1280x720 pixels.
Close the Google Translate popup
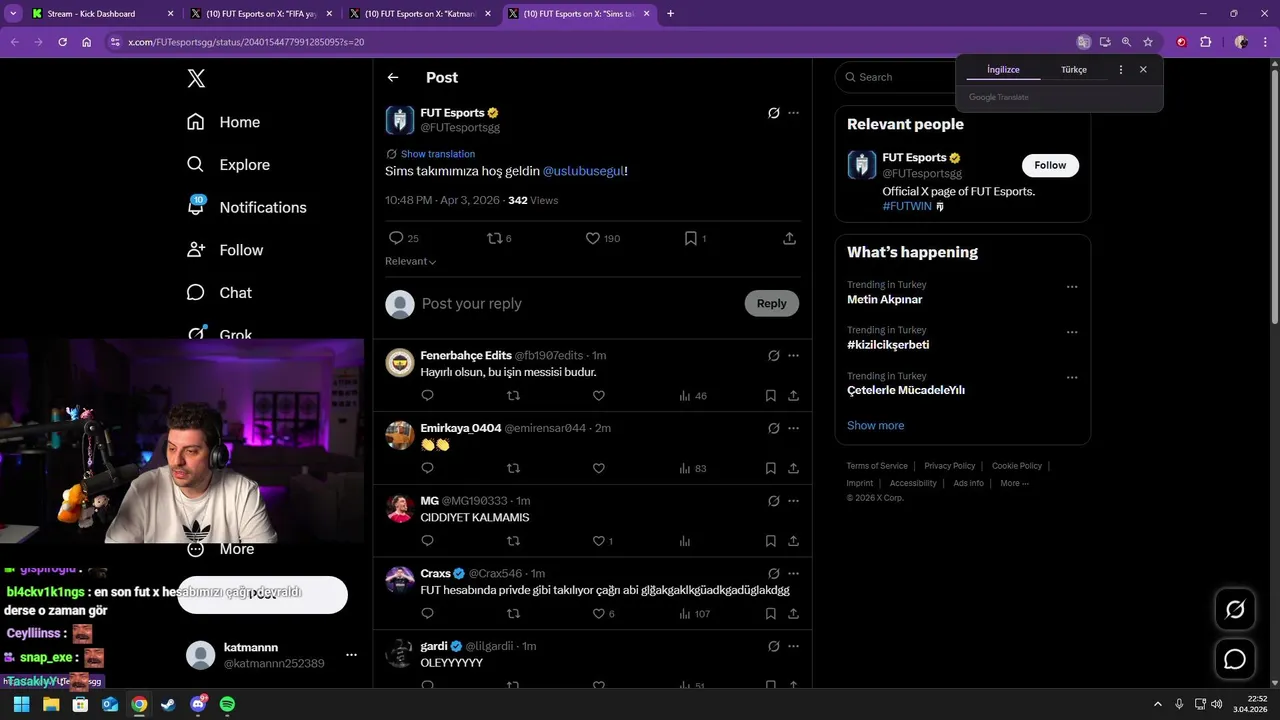pyautogui.click(x=1143, y=70)
